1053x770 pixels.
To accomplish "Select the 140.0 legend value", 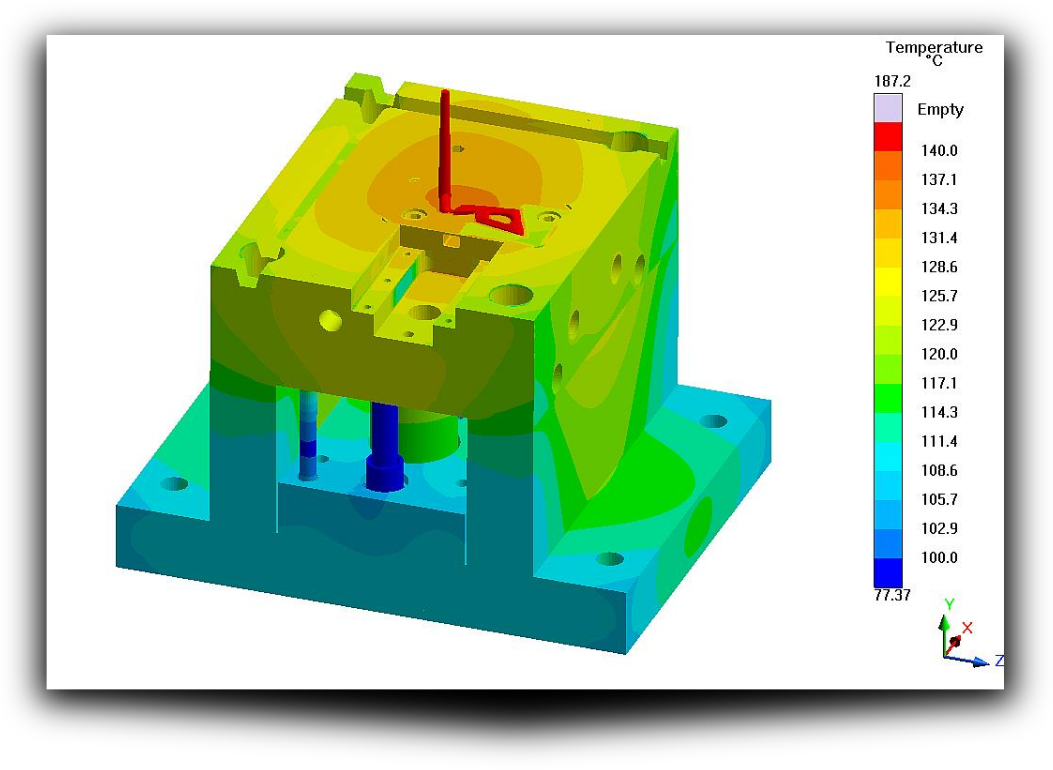I will point(939,151).
